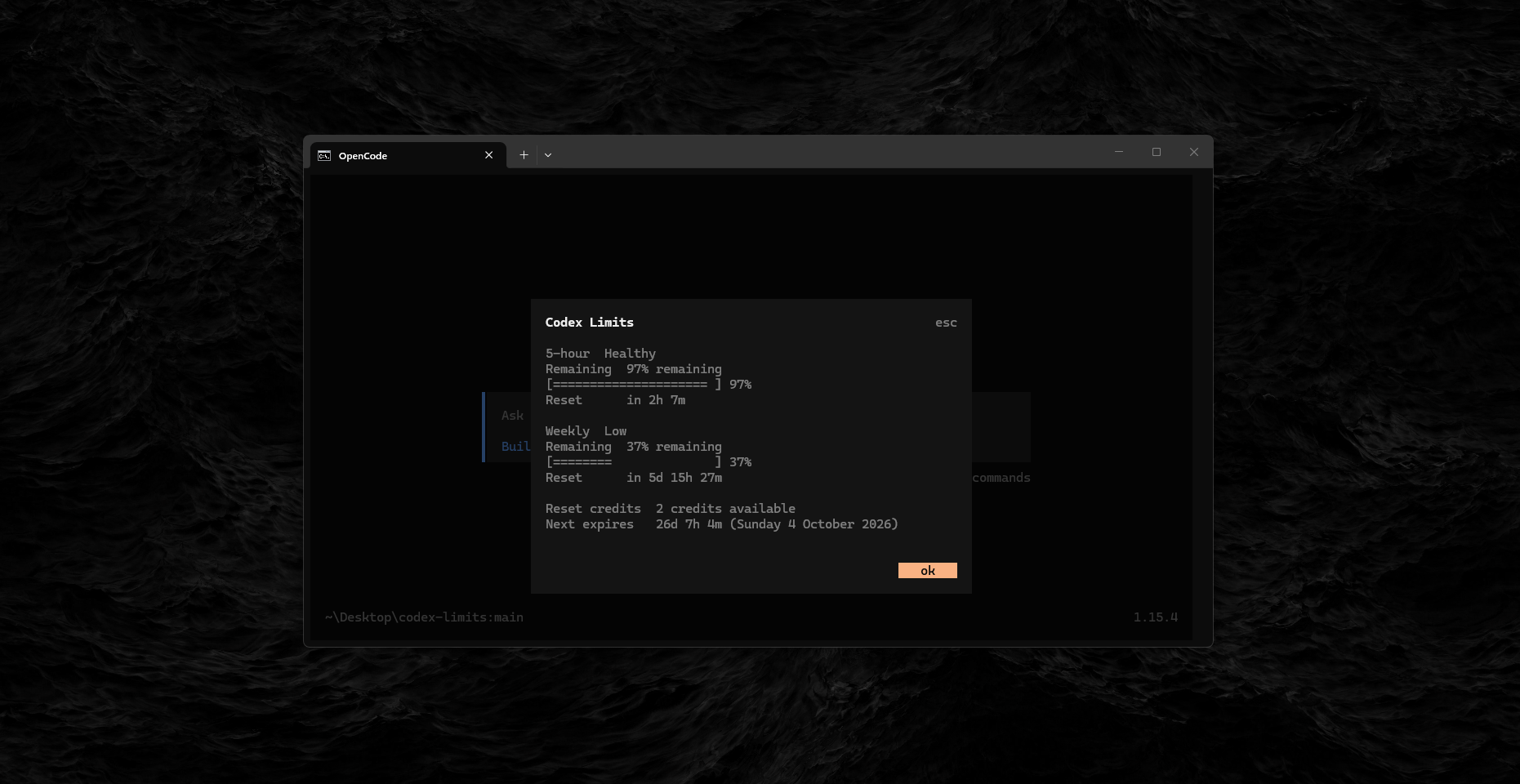Screen dimensions: 1520x784
Task: Select the OpenCode tab
Action: click(408, 155)
